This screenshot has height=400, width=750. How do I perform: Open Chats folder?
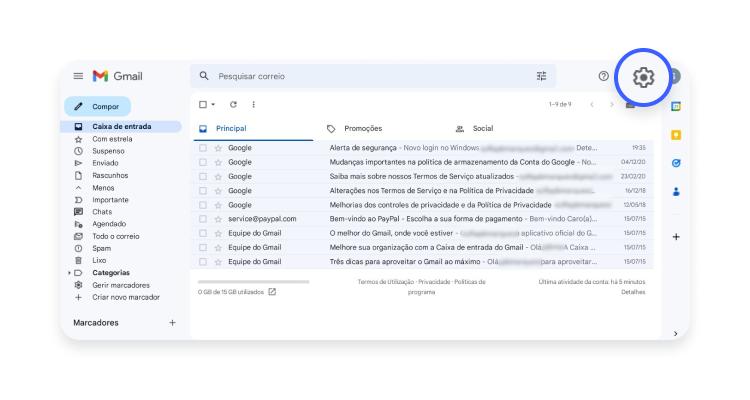102,212
